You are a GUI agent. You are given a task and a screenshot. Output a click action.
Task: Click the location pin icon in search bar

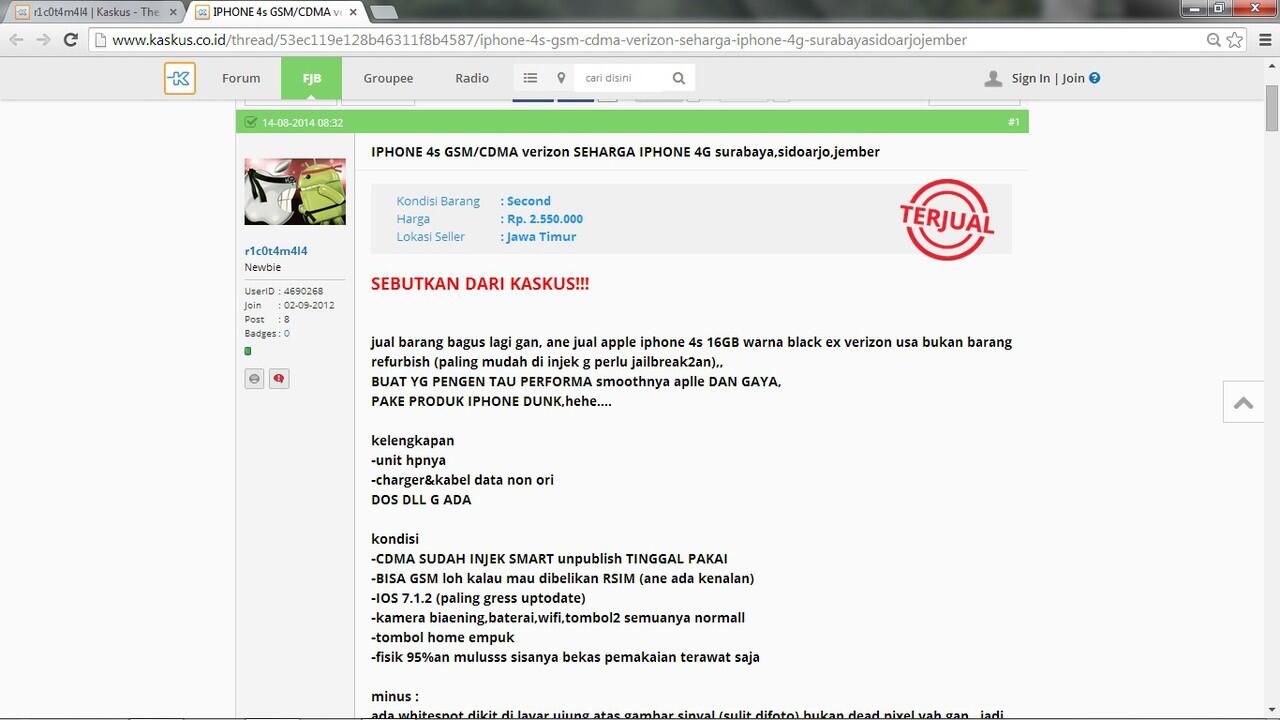click(x=561, y=78)
